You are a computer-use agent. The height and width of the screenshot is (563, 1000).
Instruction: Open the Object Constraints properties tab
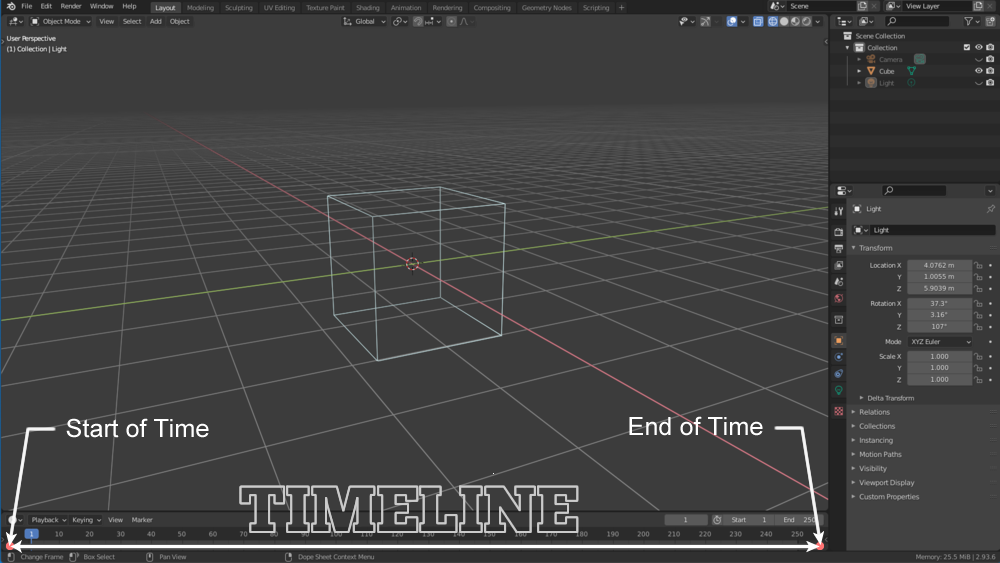[x=839, y=374]
